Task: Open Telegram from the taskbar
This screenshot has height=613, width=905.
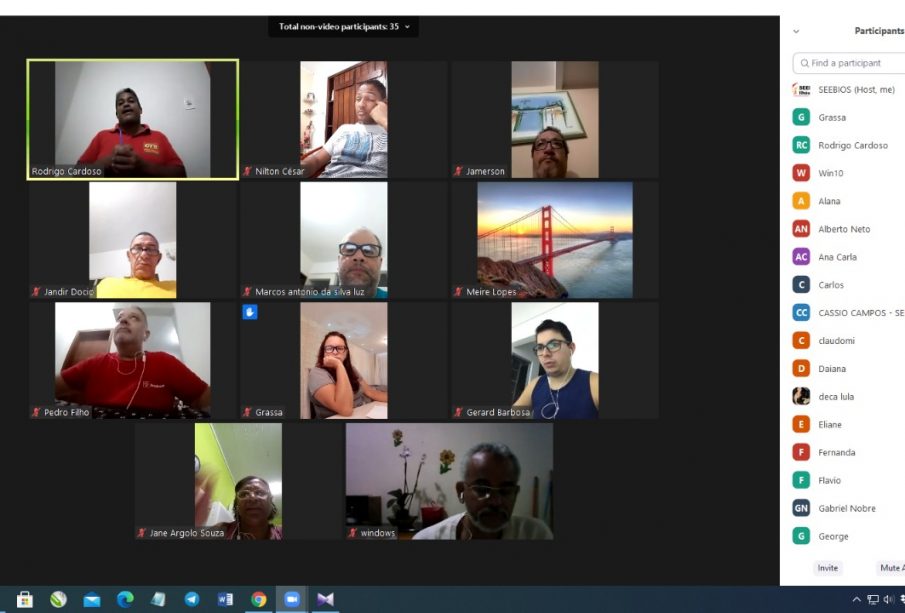Action: click(191, 599)
